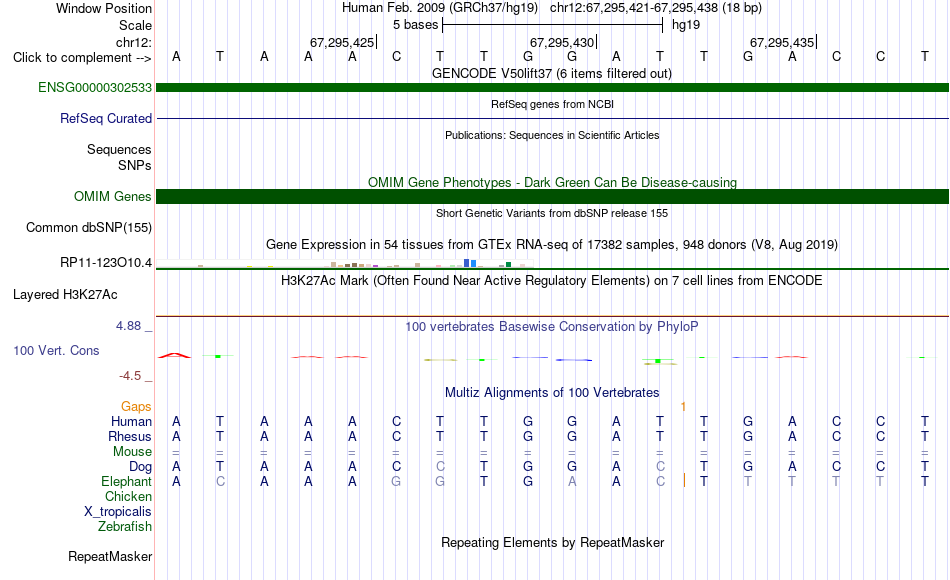Click the -4.5 PhyloP lower scale value

pos(130,376)
